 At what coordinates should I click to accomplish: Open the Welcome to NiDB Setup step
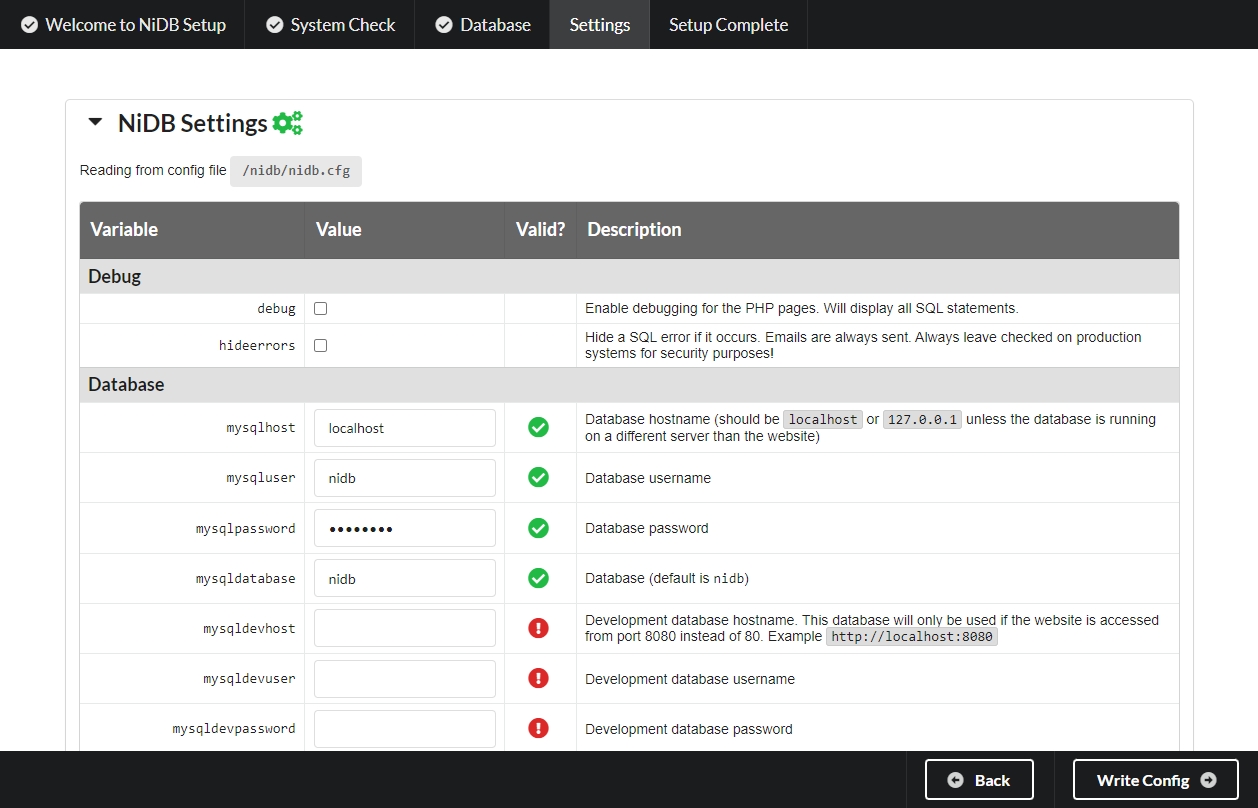124,25
